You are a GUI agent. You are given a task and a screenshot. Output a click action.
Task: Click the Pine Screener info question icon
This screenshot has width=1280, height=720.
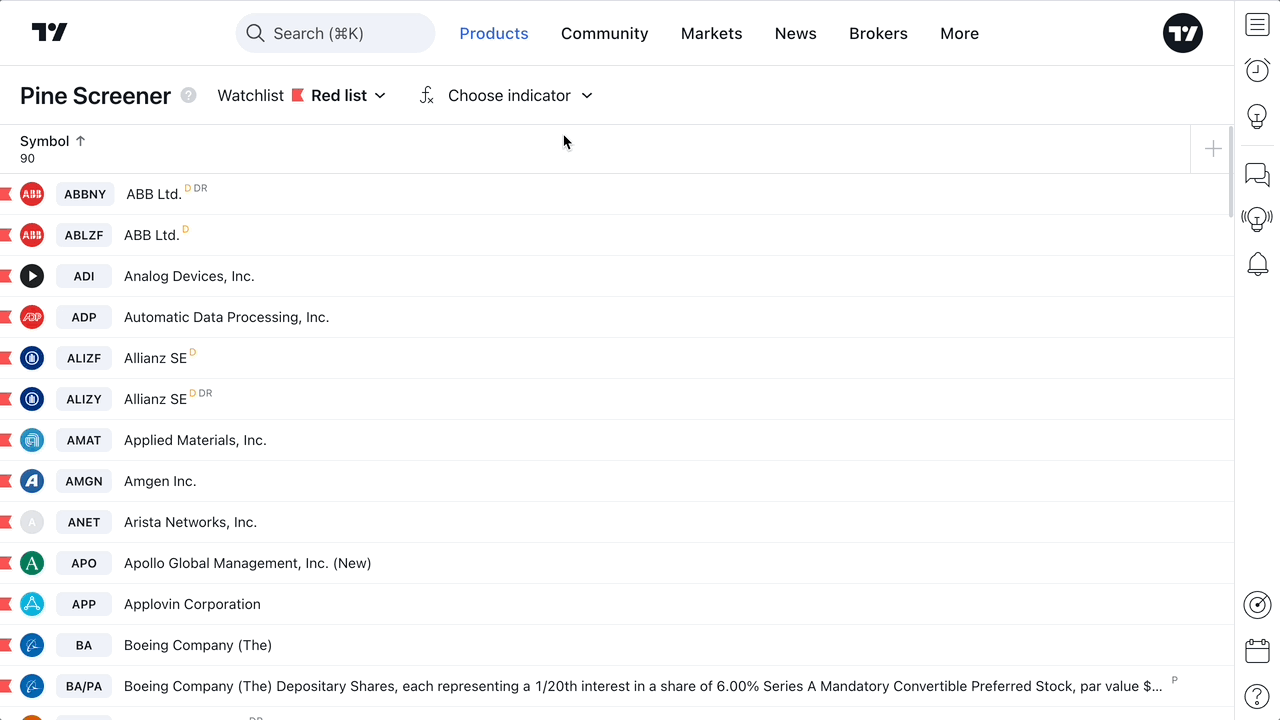[x=189, y=96]
